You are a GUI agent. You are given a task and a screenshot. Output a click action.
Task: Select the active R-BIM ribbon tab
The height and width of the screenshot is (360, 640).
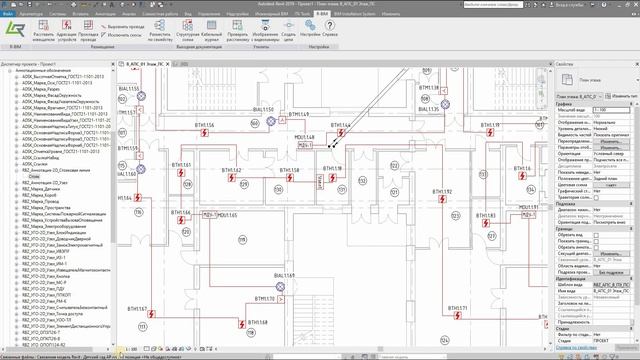click(322, 13)
